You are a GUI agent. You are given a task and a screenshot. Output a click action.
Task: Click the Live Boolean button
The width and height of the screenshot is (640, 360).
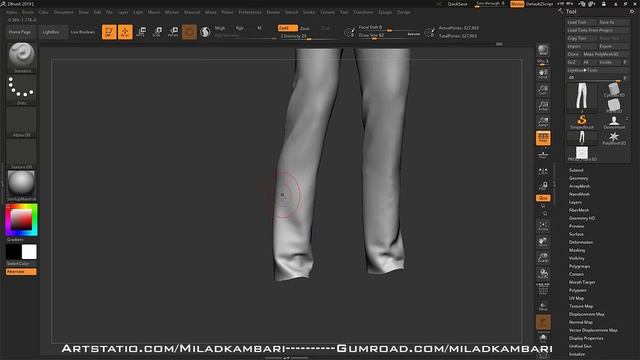(x=83, y=32)
